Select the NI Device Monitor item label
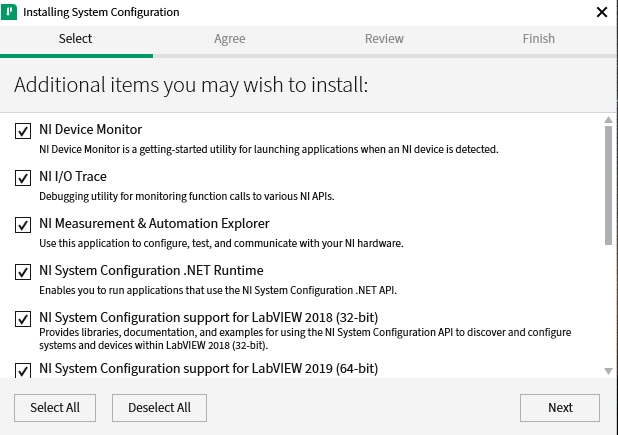The width and height of the screenshot is (618, 435). click(90, 130)
